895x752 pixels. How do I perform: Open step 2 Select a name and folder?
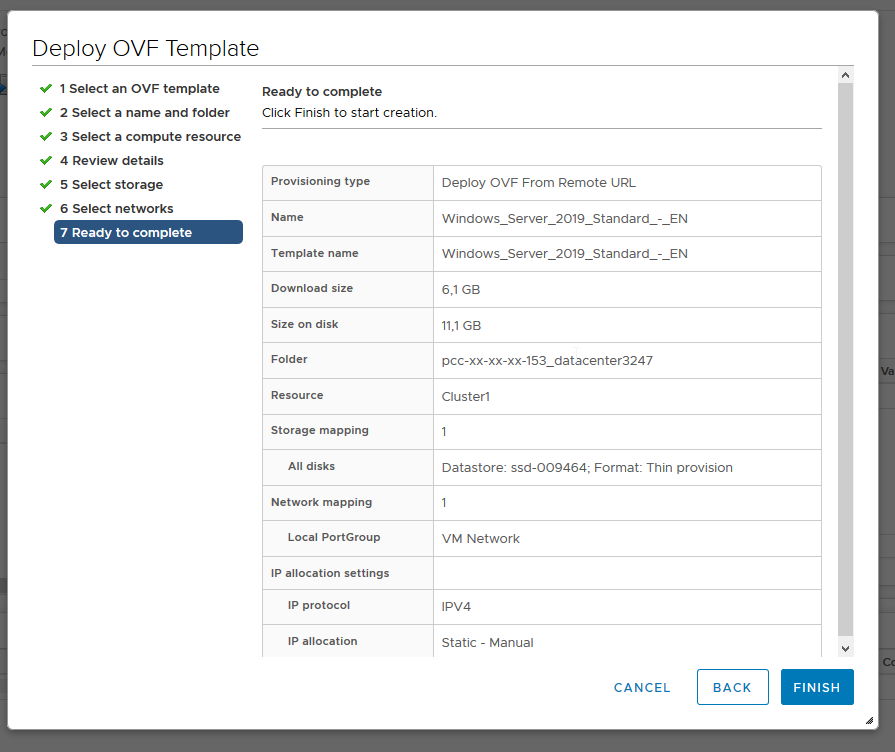[144, 113]
